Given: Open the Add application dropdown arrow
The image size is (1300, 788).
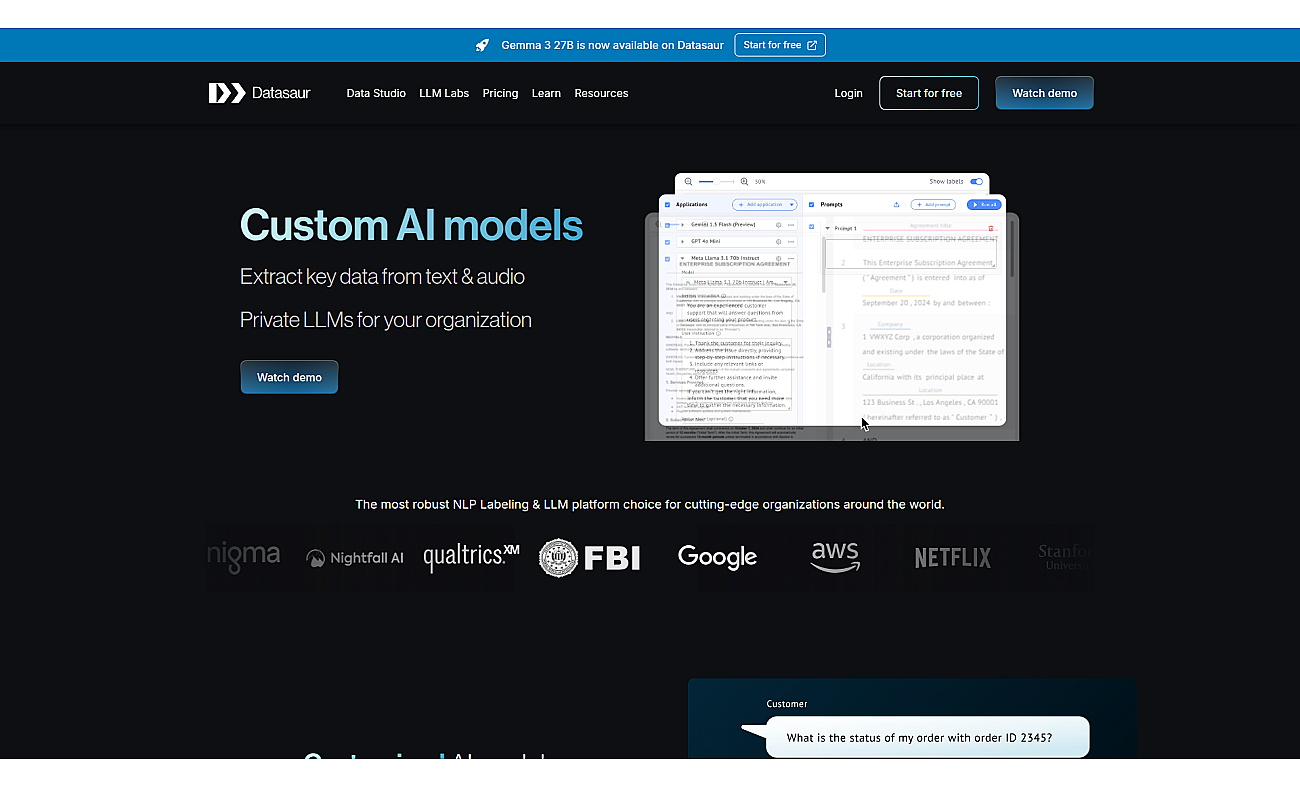Looking at the screenshot, I should coord(791,204).
